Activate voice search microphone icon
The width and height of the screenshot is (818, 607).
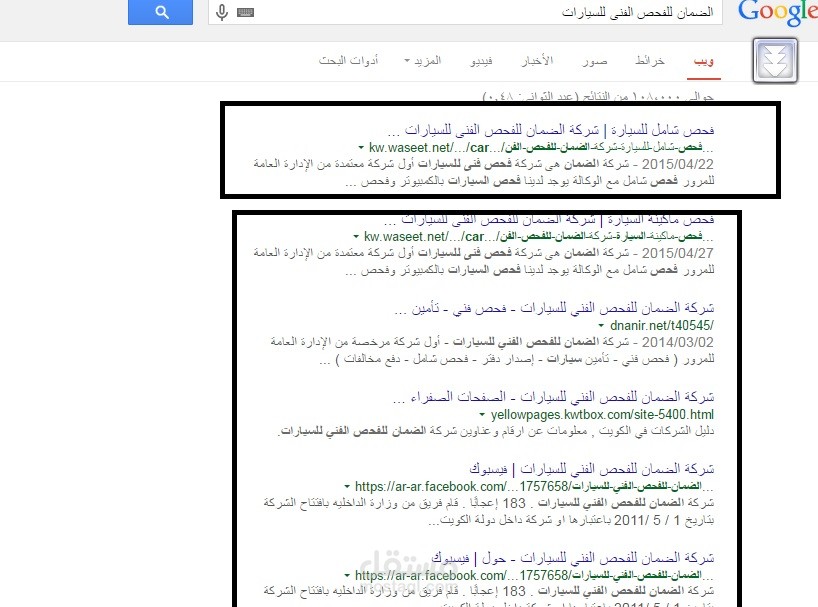pos(222,12)
